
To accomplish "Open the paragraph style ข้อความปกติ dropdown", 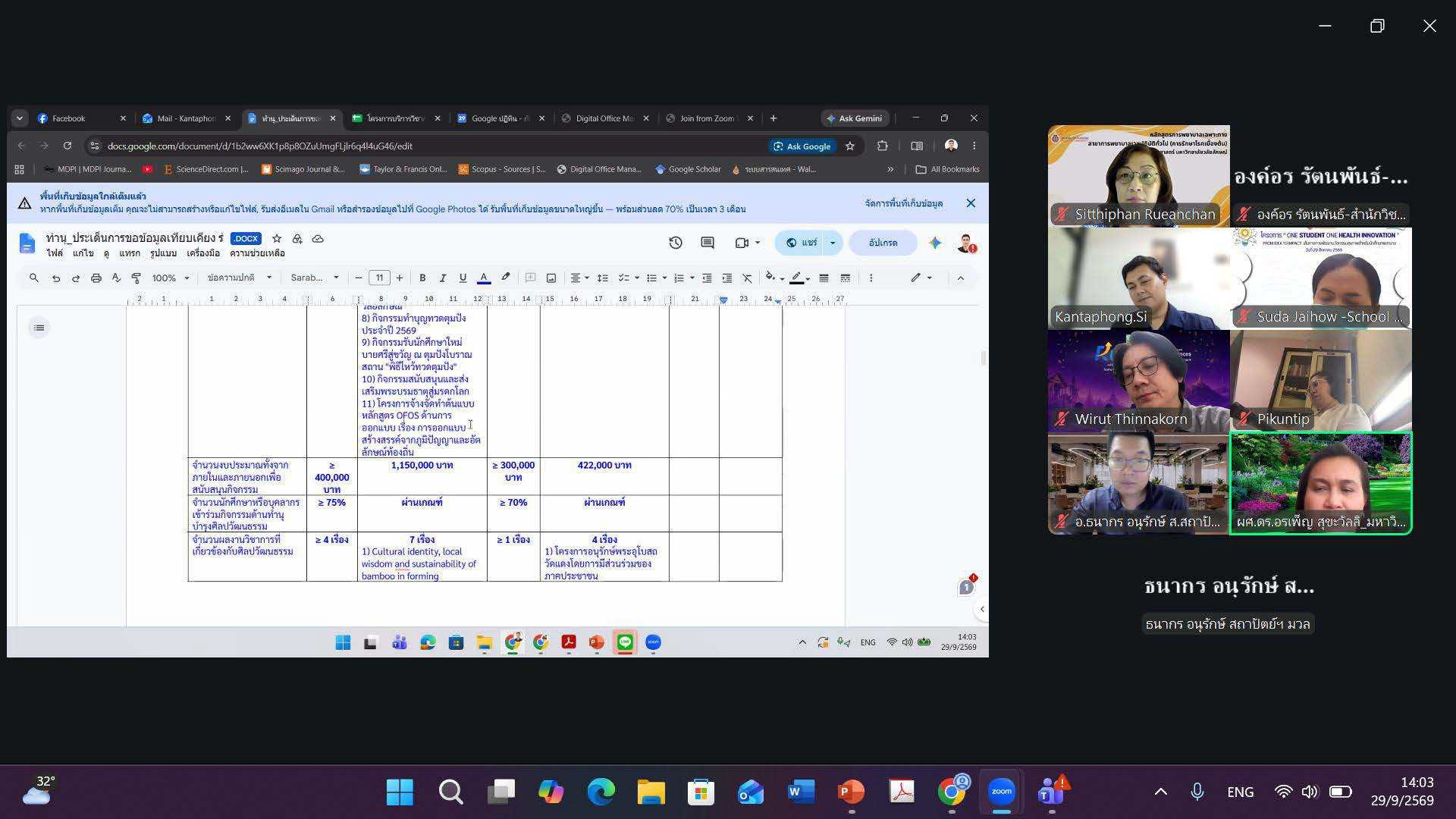I will click(240, 278).
